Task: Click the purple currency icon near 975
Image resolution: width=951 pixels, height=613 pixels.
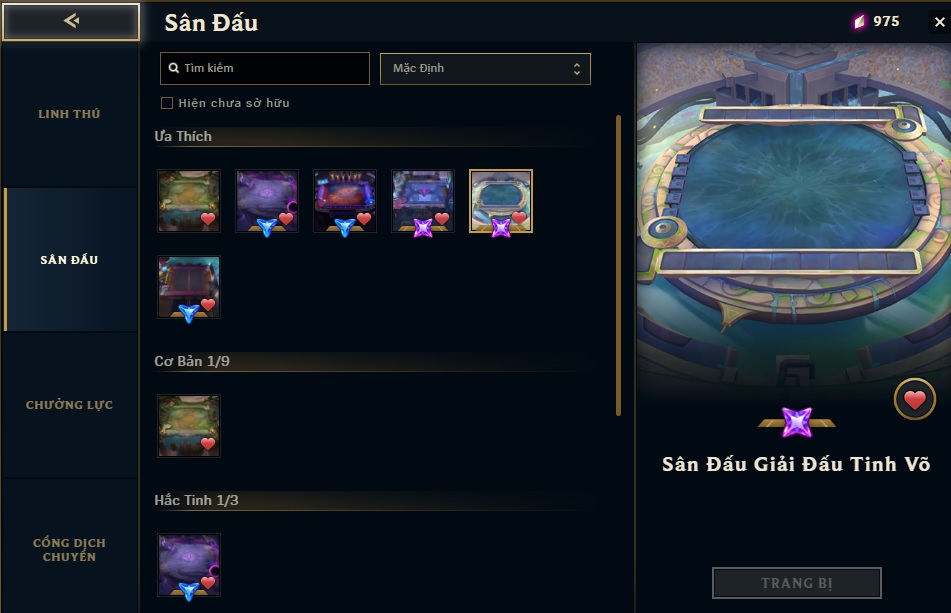Action: [x=859, y=22]
